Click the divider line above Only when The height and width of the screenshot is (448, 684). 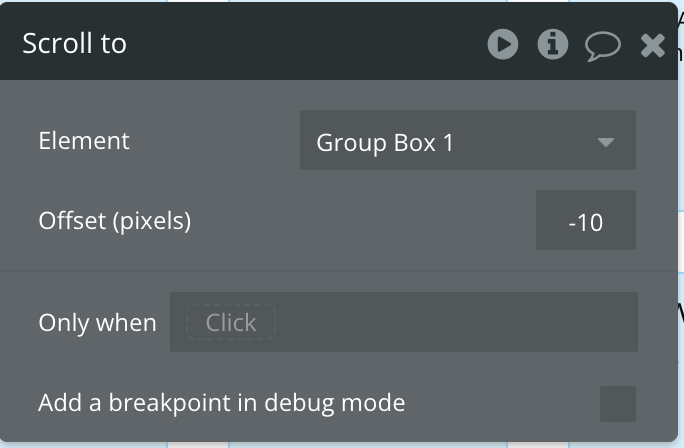tap(340, 270)
